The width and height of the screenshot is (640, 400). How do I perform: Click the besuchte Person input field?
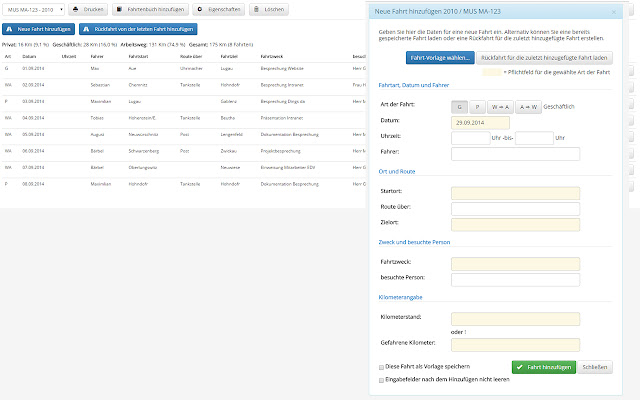(516, 280)
